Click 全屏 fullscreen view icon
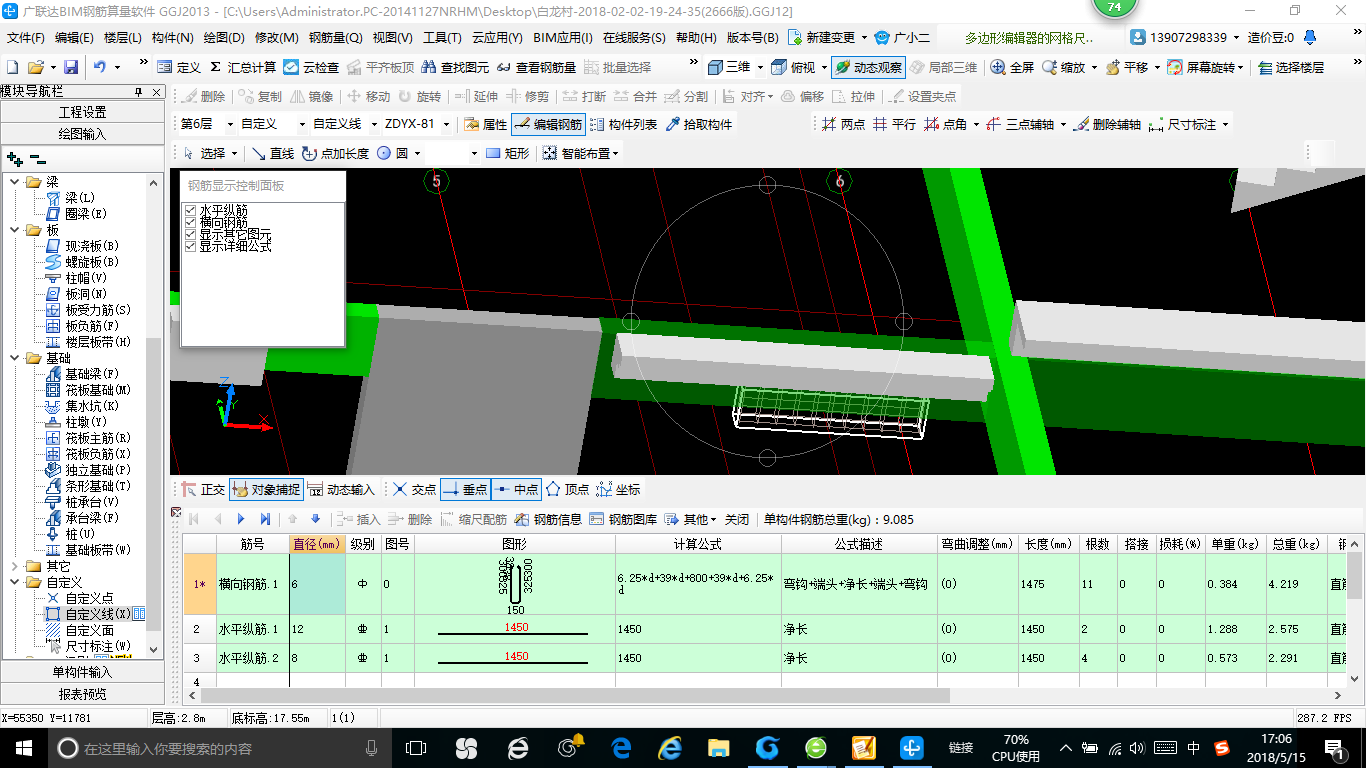Screen dimensions: 1366x768 [x=1012, y=67]
